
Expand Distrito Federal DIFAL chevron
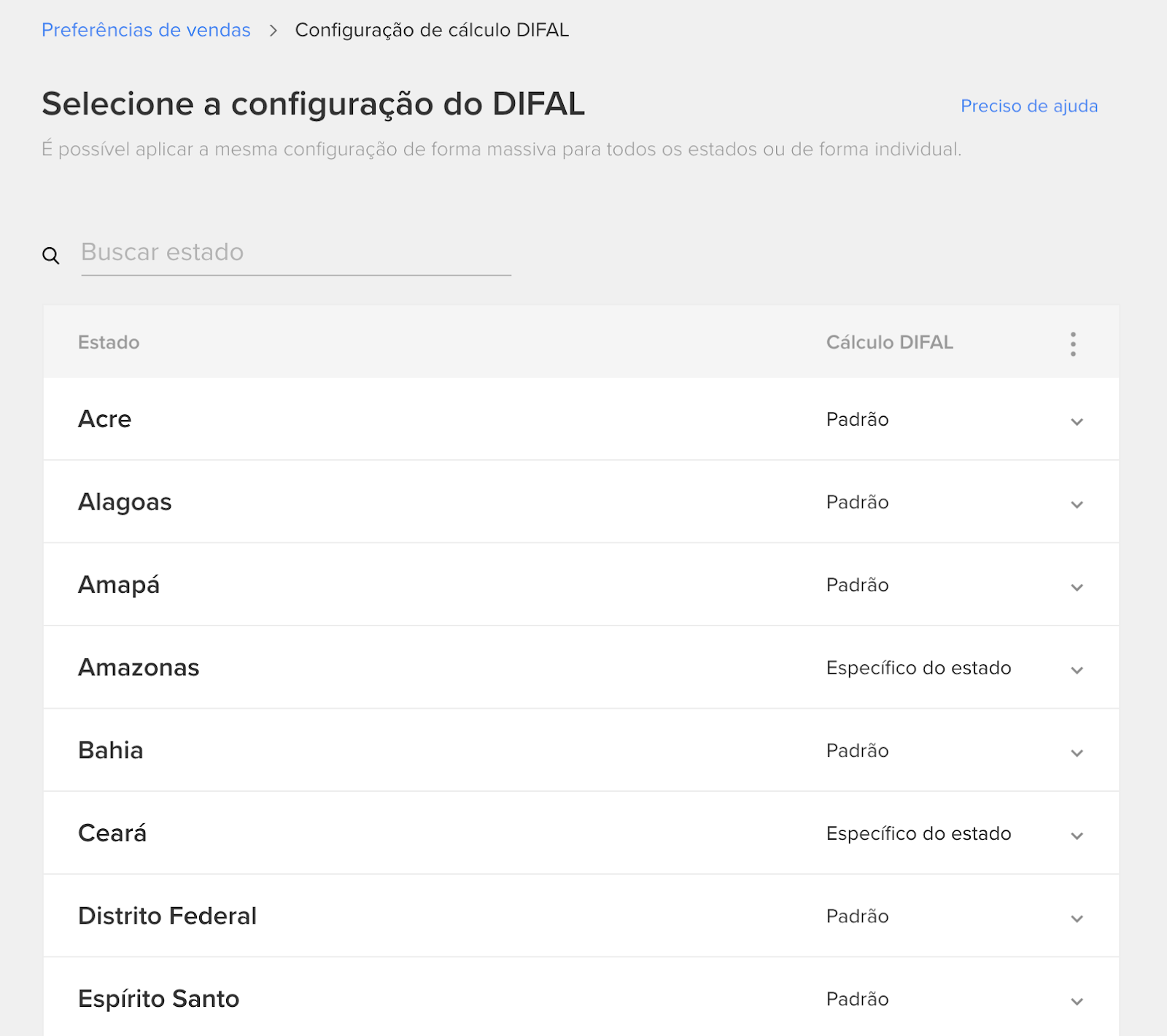coord(1077,918)
